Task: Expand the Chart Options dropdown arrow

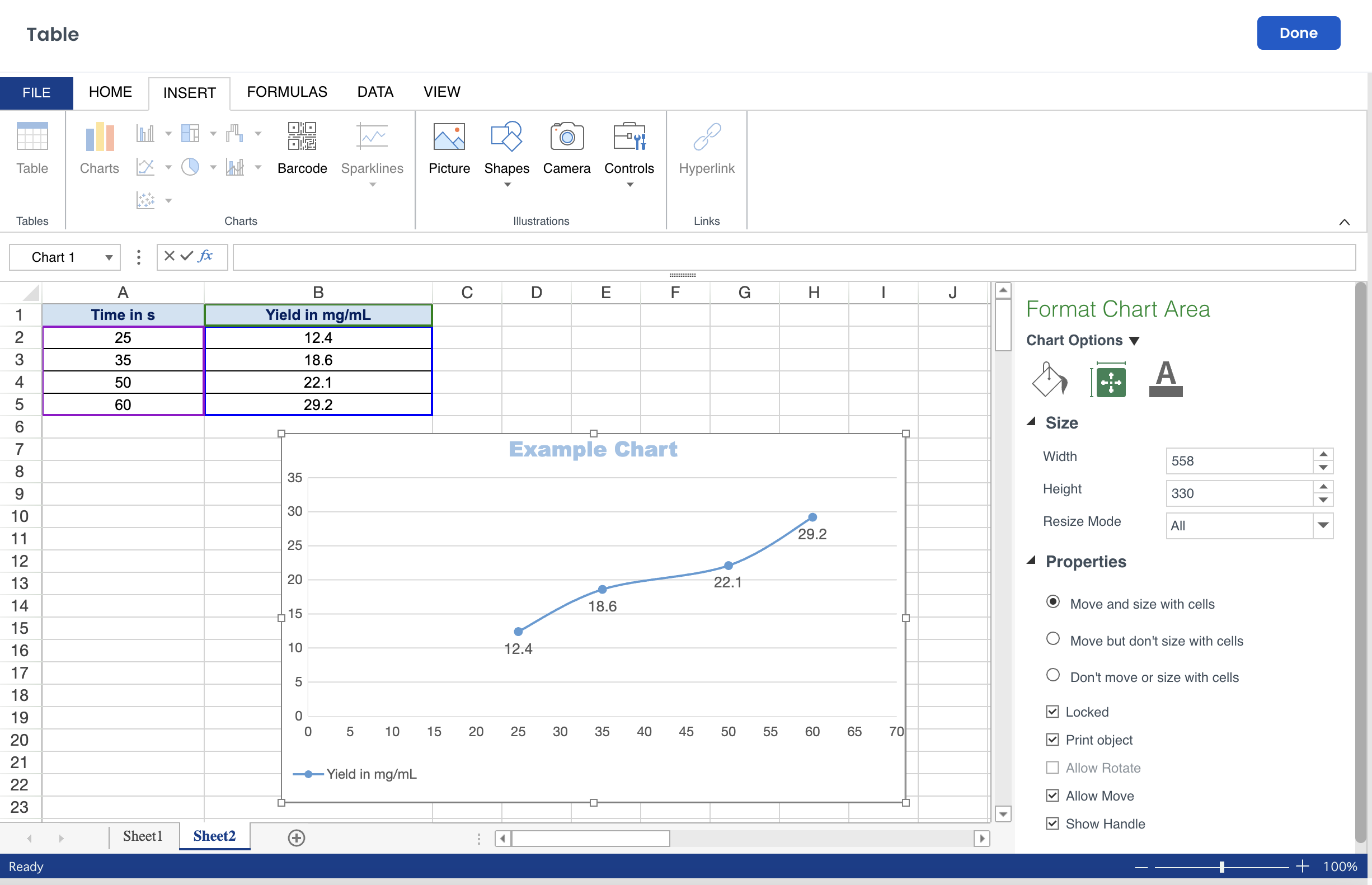Action: 1134,341
